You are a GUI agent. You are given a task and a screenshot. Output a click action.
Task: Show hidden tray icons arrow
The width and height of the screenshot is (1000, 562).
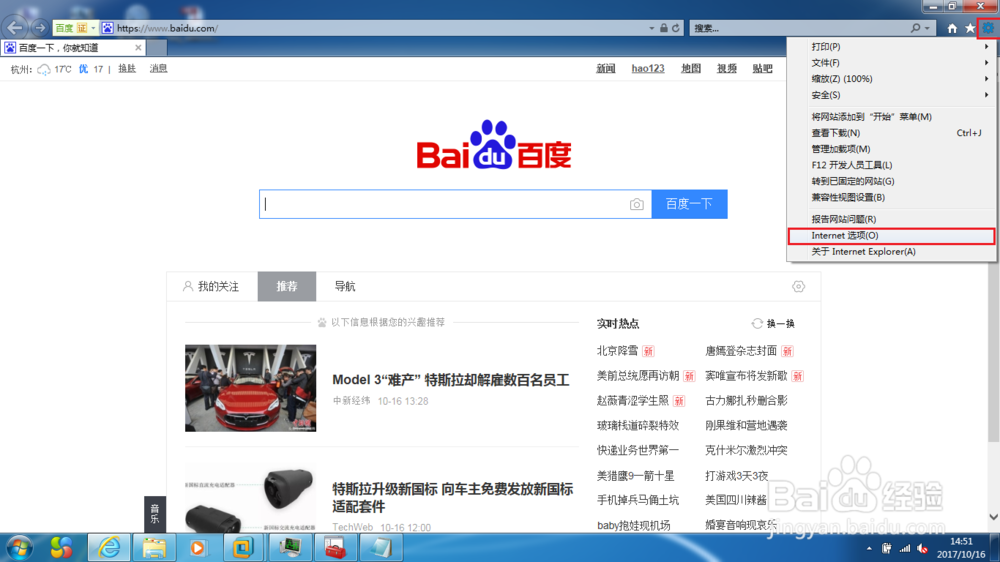[x=869, y=549]
